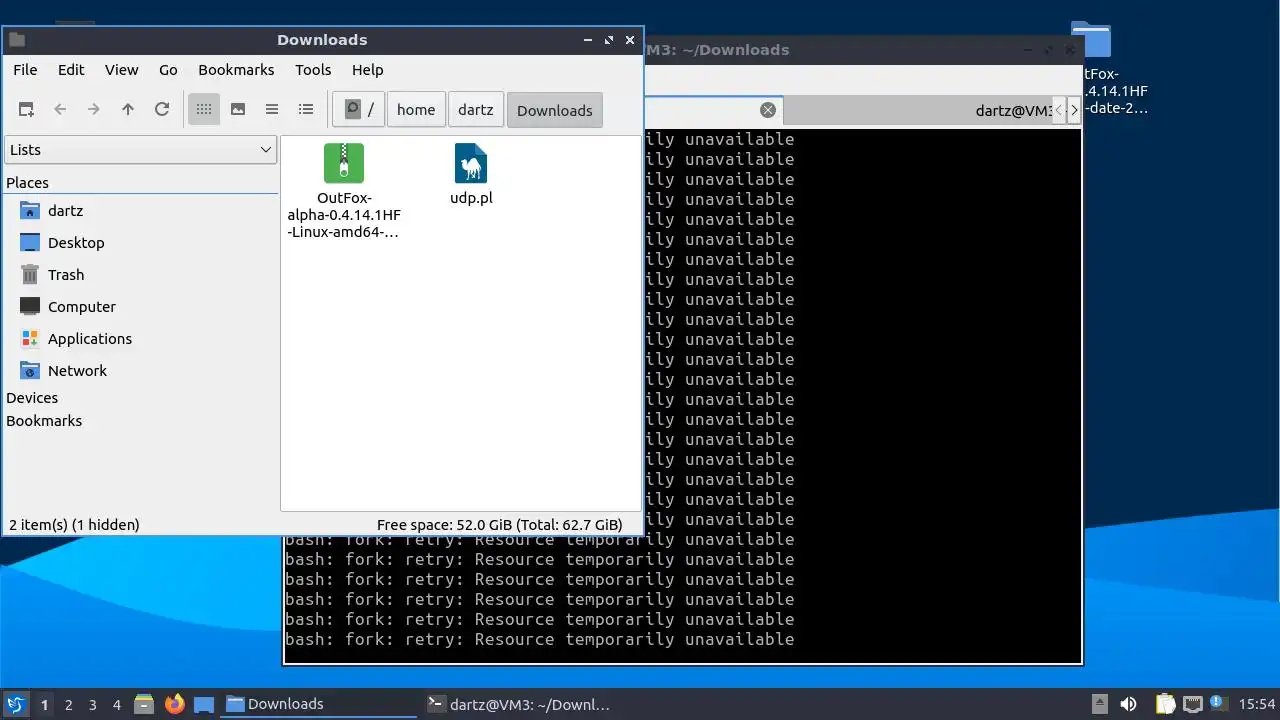This screenshot has width=1280, height=720.
Task: Launch Firefox from taskbar
Action: coord(175,704)
